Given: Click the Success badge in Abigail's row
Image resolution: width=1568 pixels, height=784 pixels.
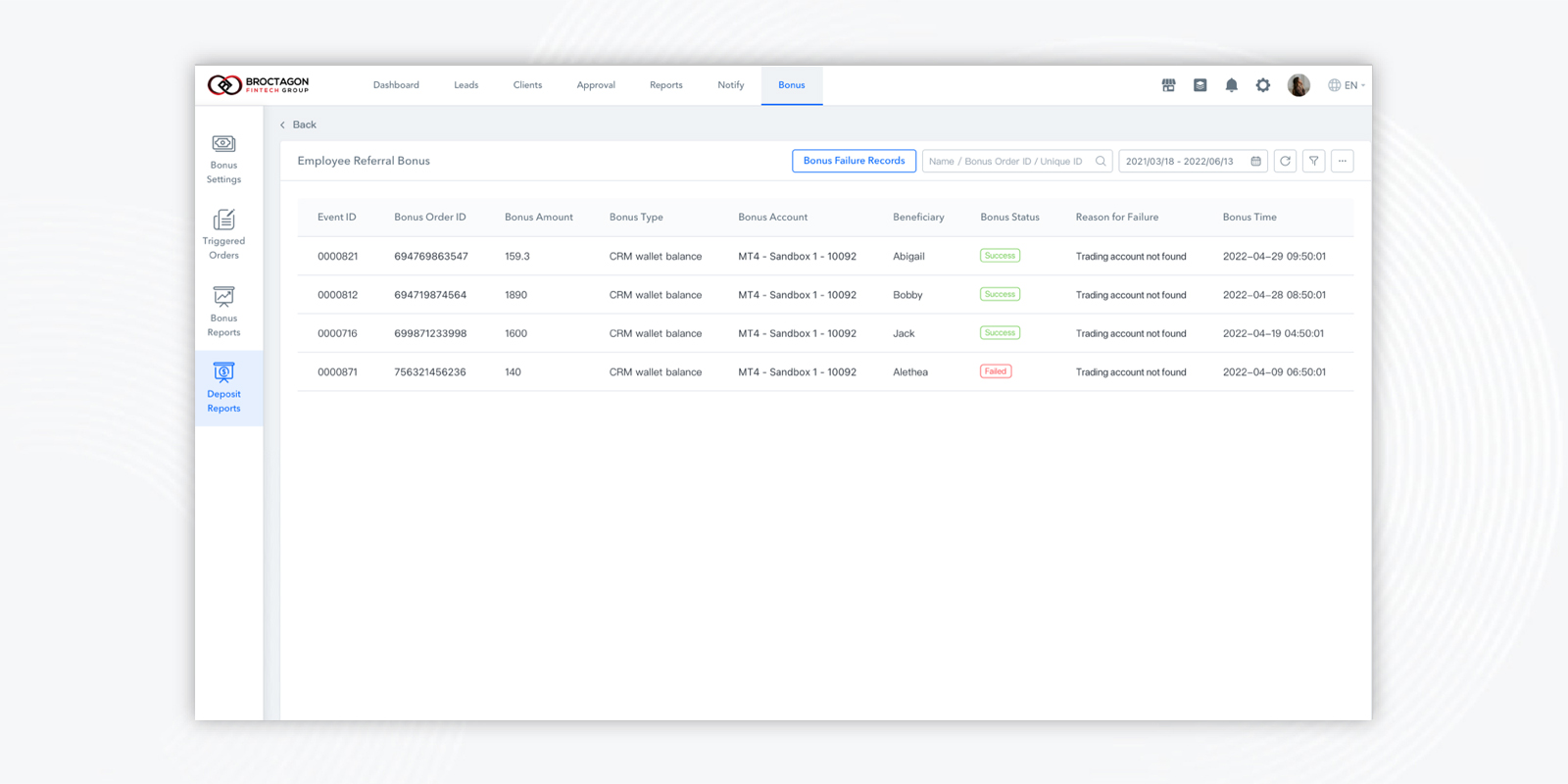Looking at the screenshot, I should coord(1000,256).
